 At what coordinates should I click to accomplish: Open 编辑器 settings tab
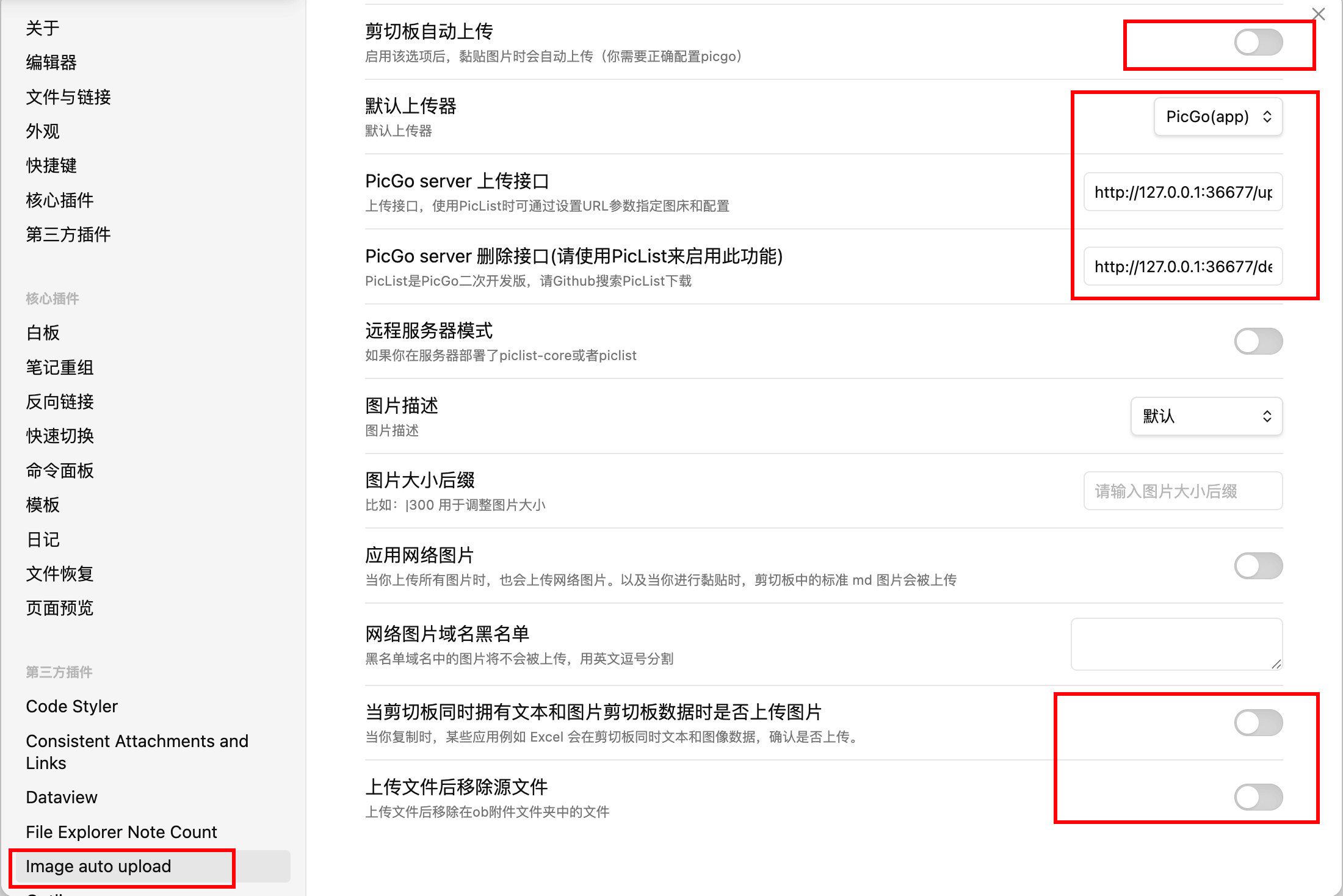tap(51, 62)
